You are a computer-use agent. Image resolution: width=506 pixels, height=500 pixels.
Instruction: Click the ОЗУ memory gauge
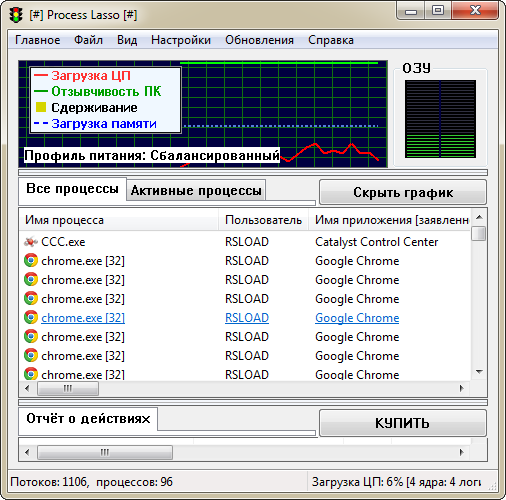coord(440,119)
